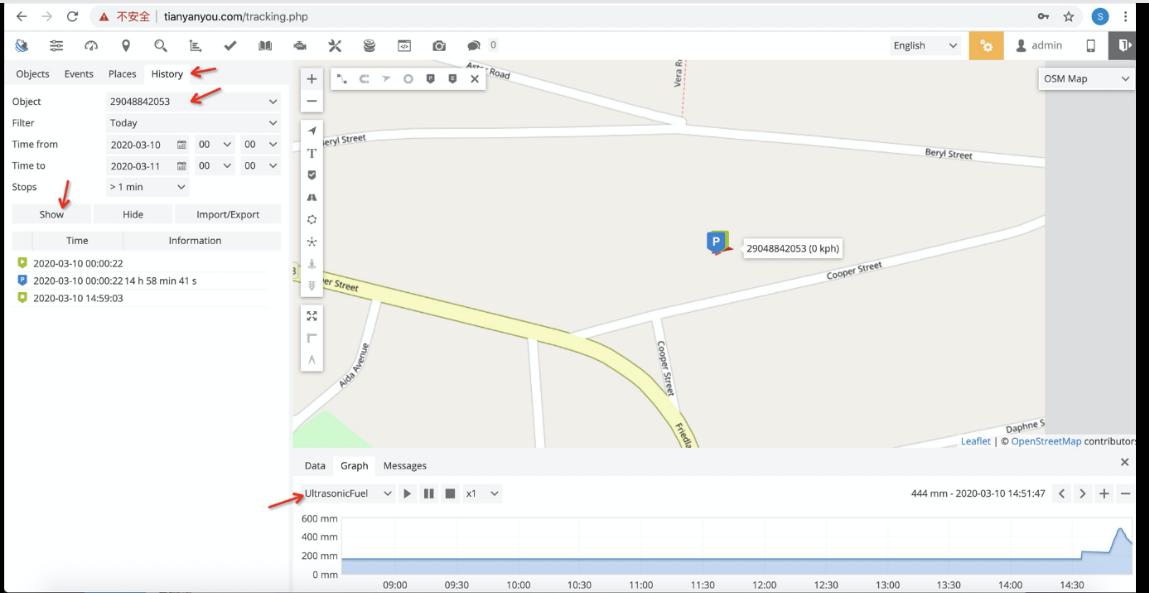Image resolution: width=1149 pixels, height=593 pixels.
Task: Click the parking P marker on map
Action: (717, 242)
